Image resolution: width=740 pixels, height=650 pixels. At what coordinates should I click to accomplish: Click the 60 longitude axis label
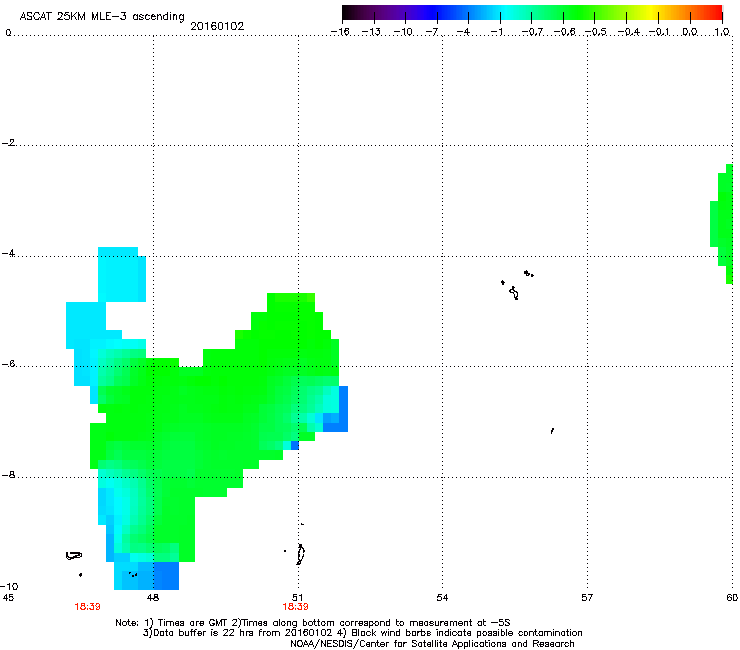pyautogui.click(x=732, y=598)
